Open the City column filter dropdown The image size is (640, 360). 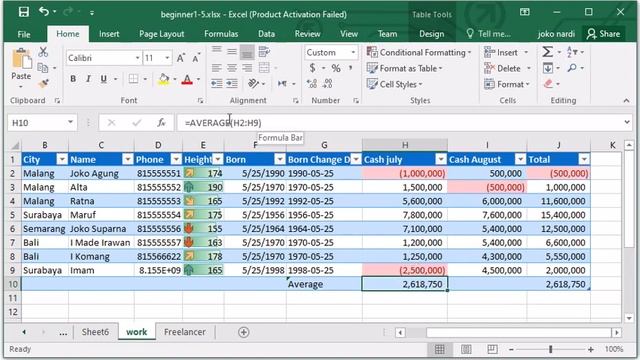(62, 159)
